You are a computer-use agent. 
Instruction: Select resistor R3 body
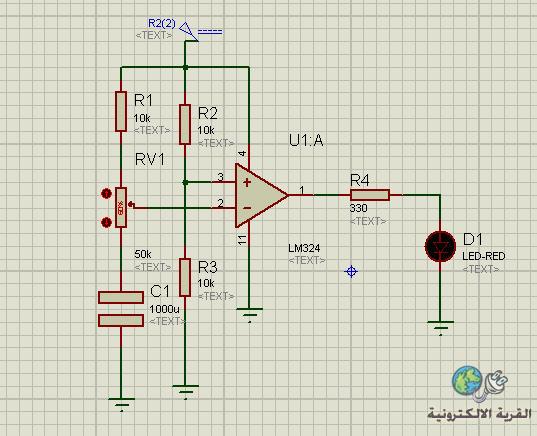pos(185,277)
